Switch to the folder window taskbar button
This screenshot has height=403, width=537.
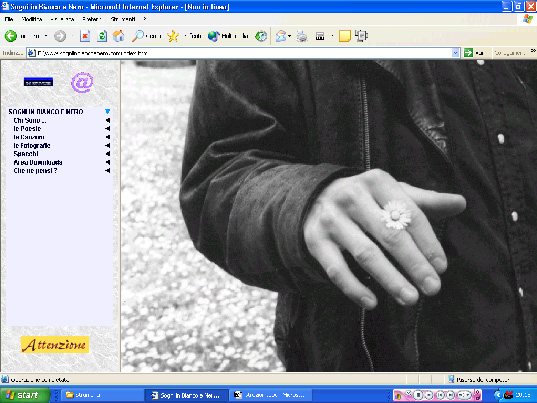(x=101, y=395)
